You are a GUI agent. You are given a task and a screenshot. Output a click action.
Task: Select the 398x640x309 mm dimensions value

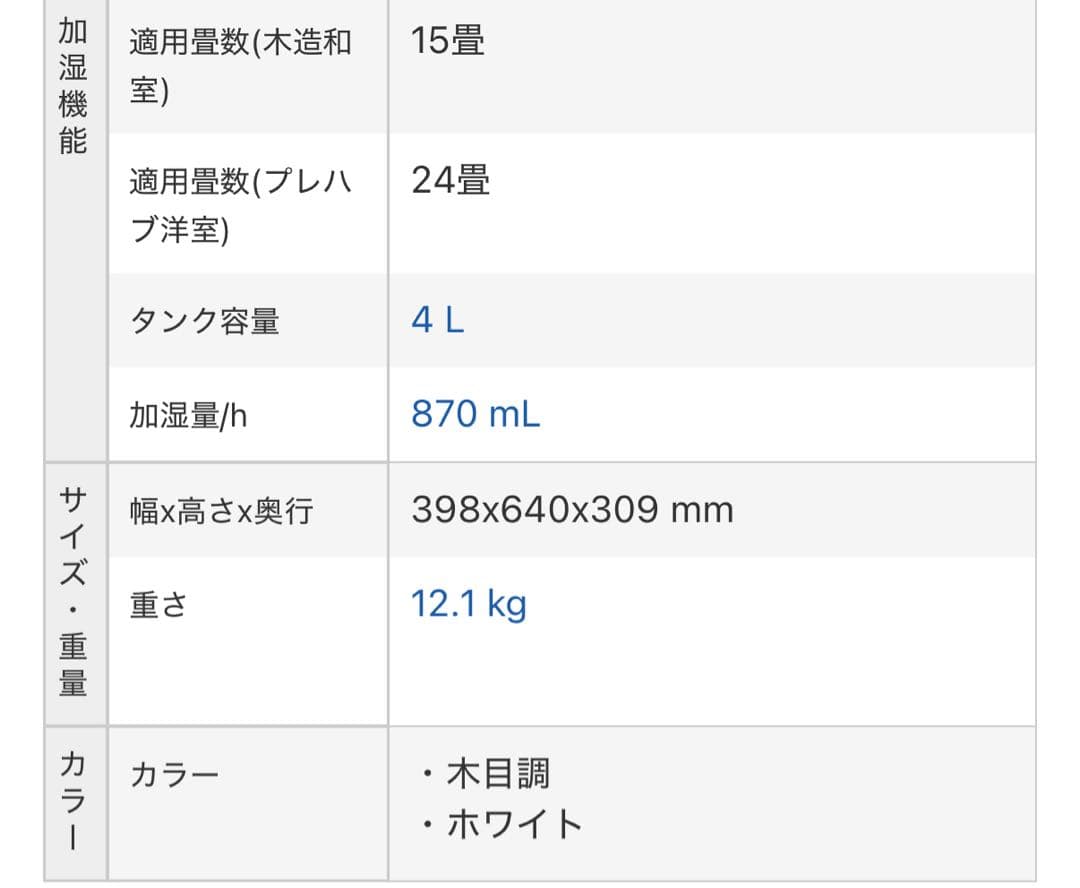pyautogui.click(x=572, y=510)
